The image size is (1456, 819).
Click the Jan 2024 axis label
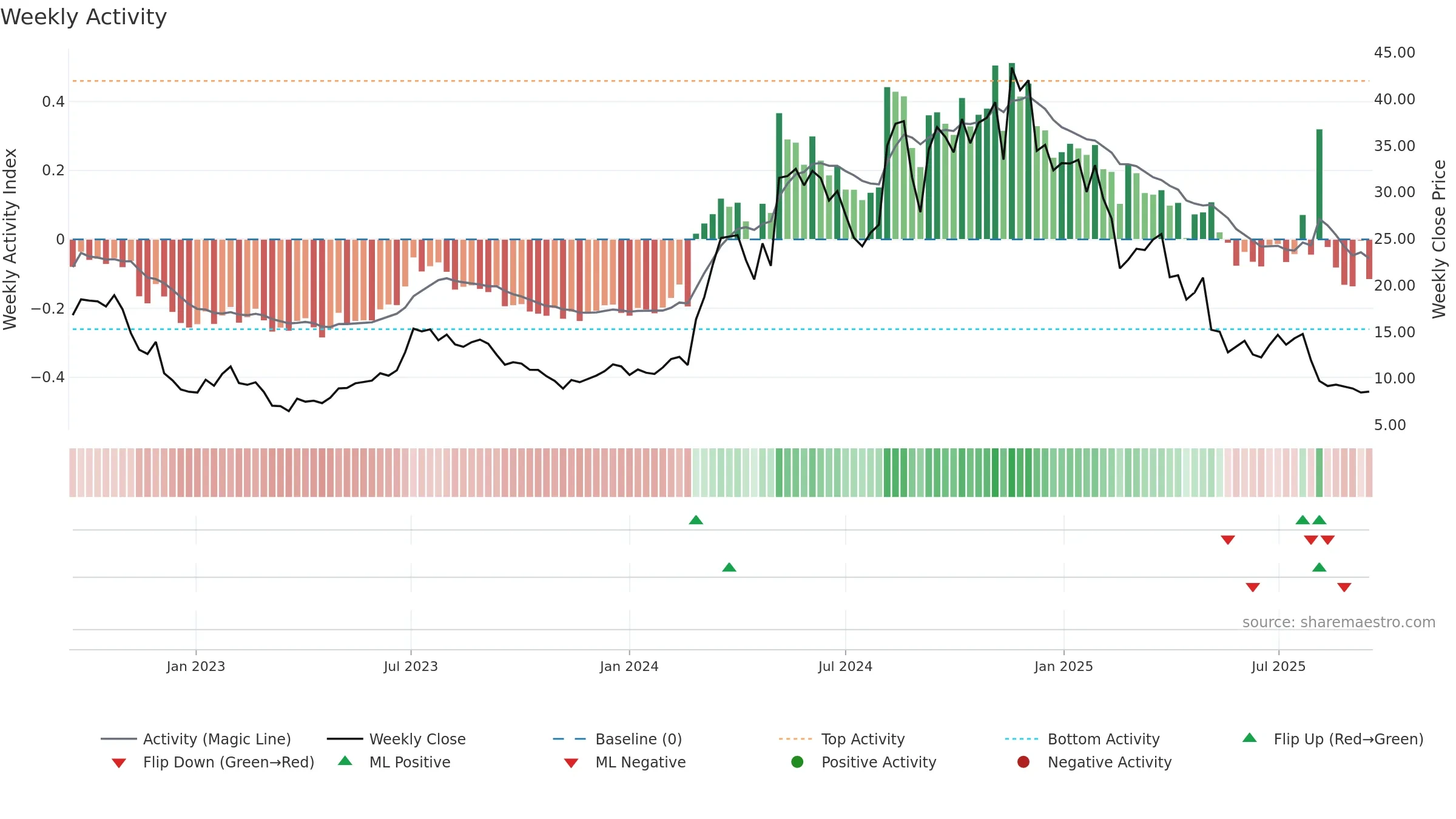(x=629, y=667)
